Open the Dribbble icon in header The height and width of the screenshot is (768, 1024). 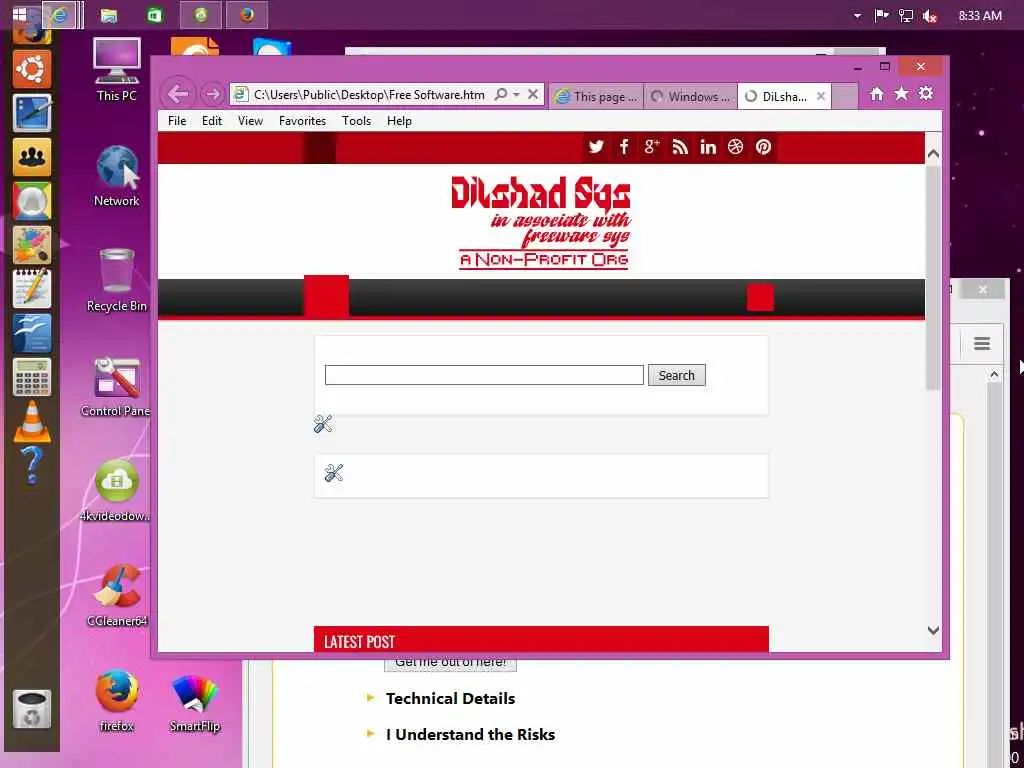click(x=735, y=147)
